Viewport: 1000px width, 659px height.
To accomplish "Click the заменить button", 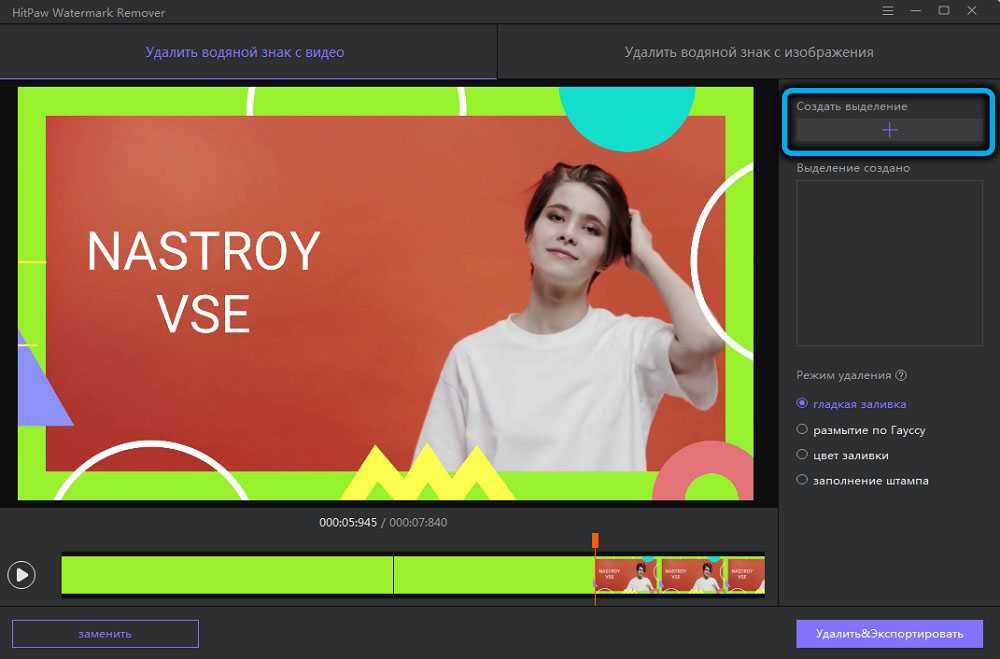I will (x=105, y=634).
